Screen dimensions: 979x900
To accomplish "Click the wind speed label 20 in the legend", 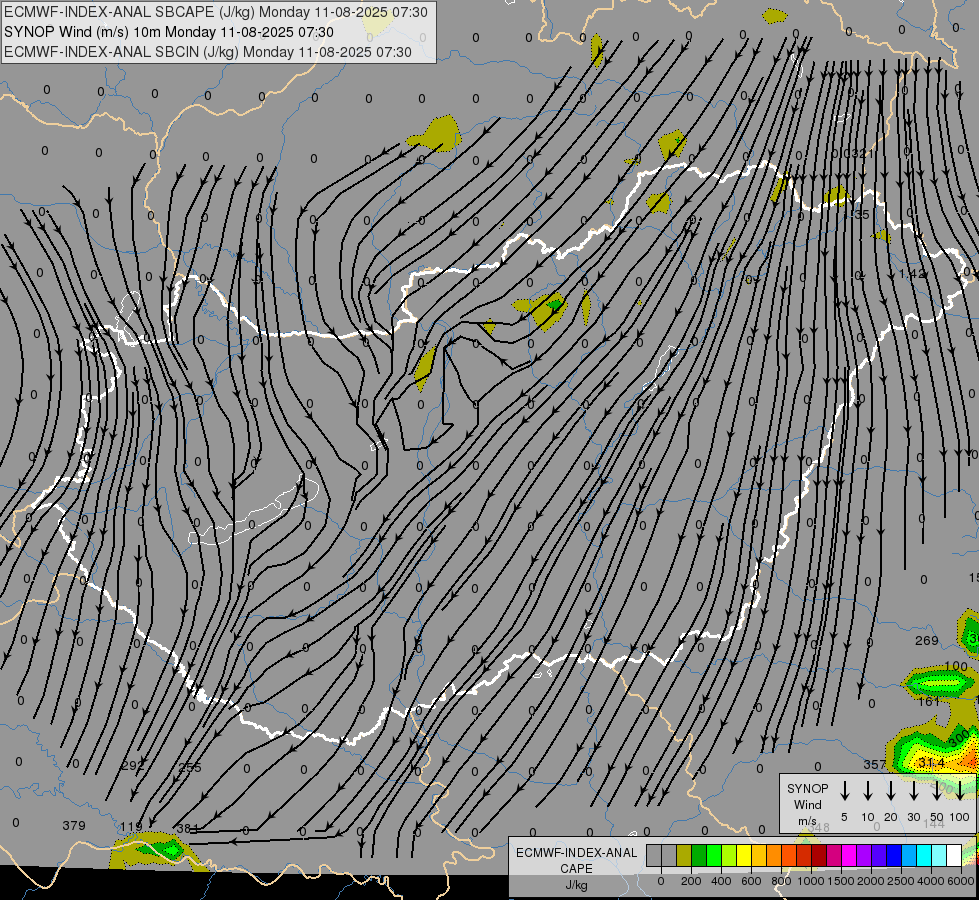I will [x=891, y=817].
